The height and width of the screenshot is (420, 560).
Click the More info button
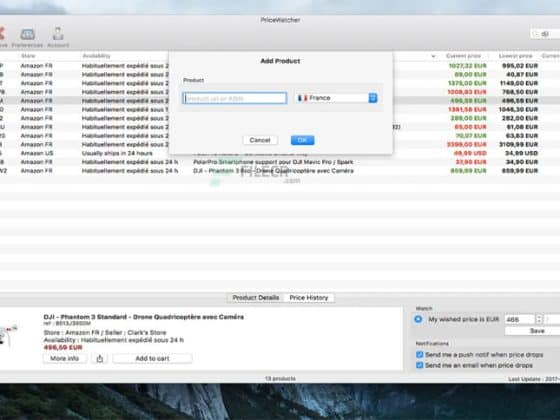pyautogui.click(x=65, y=358)
